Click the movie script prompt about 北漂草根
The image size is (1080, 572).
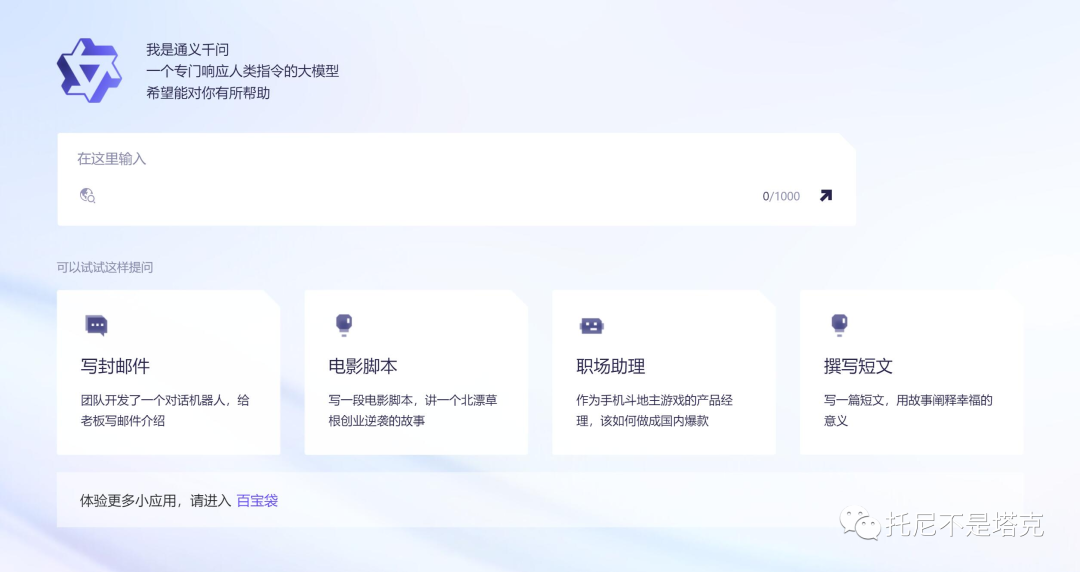(412, 410)
